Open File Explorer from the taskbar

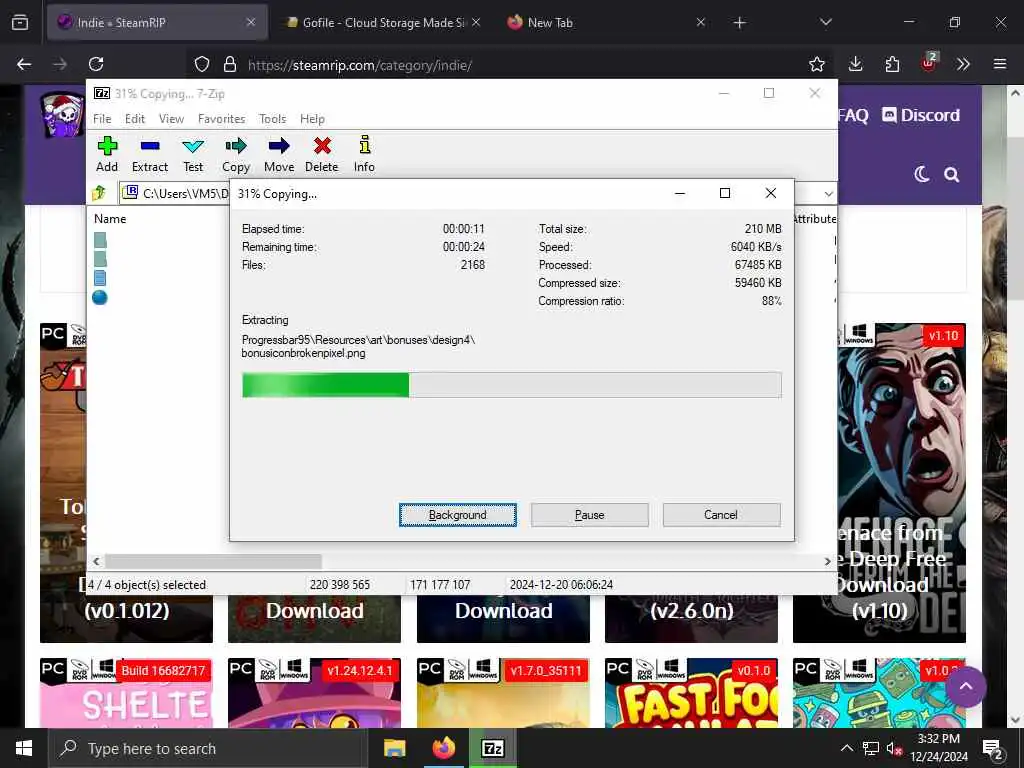pyautogui.click(x=394, y=748)
